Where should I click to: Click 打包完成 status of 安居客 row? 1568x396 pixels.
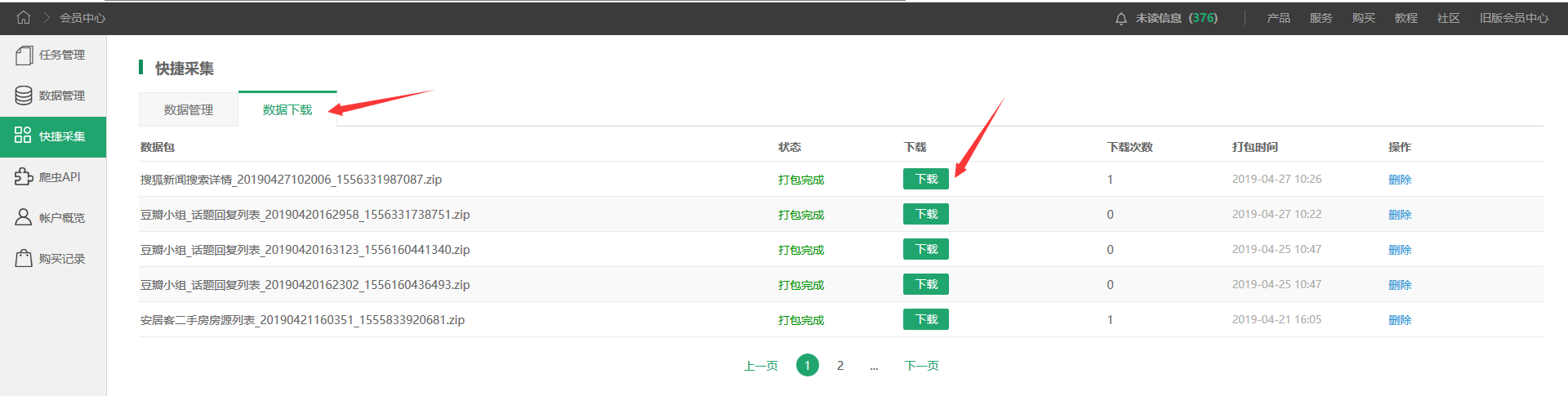point(801,320)
